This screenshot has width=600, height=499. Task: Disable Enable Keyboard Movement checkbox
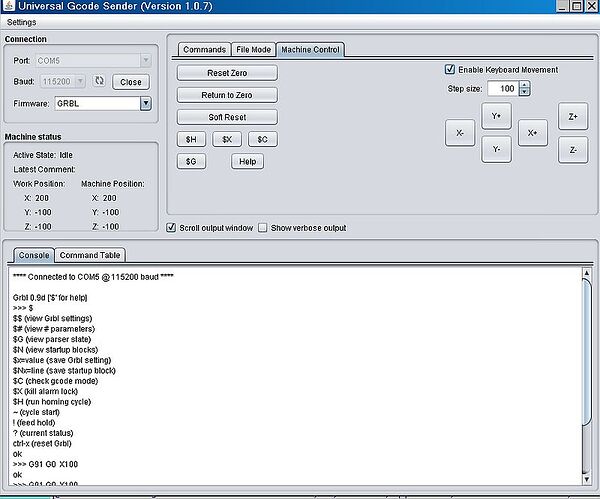(x=450, y=69)
